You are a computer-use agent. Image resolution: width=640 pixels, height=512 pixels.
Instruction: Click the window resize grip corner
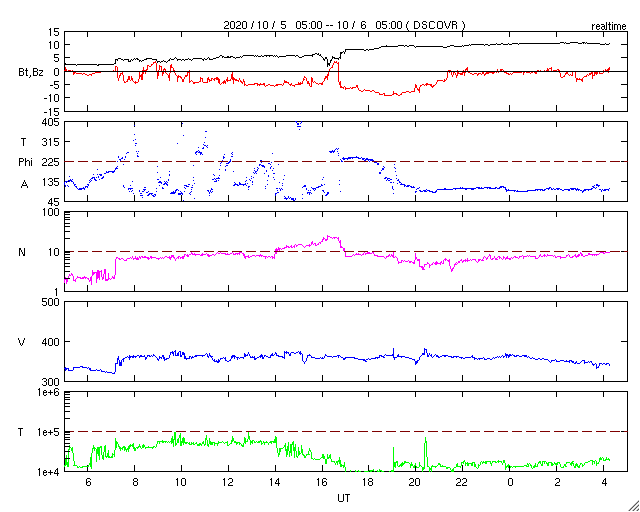[x=633, y=505]
